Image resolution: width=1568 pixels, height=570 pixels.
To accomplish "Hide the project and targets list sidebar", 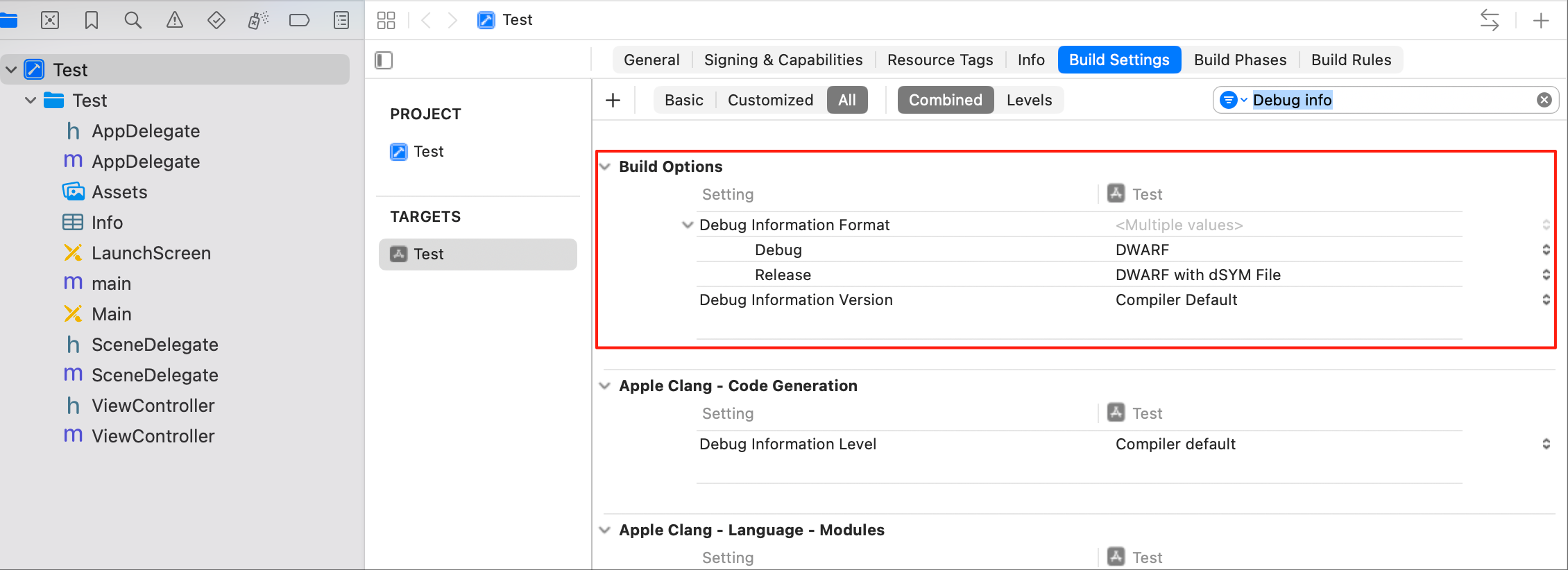I will coord(384,60).
